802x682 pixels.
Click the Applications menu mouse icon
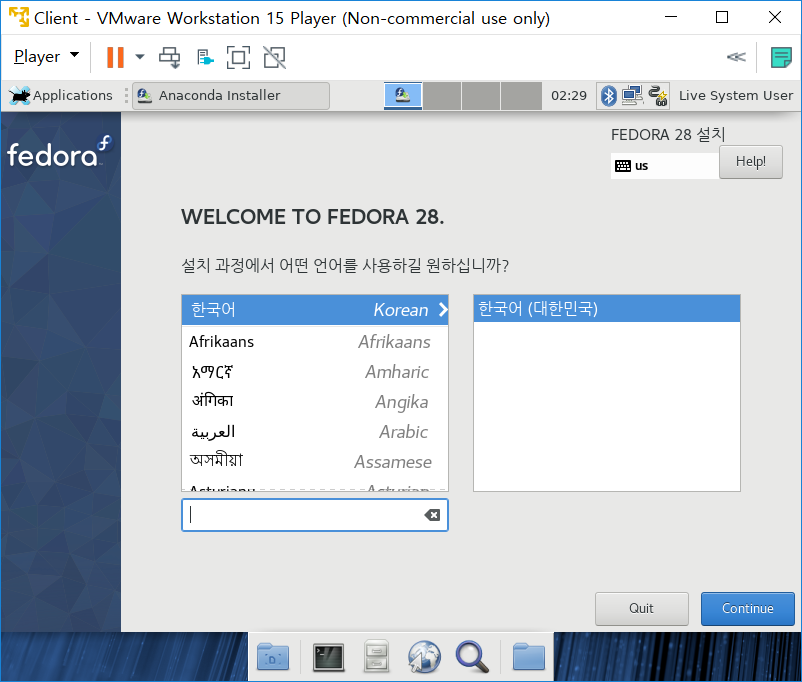pyautogui.click(x=19, y=96)
